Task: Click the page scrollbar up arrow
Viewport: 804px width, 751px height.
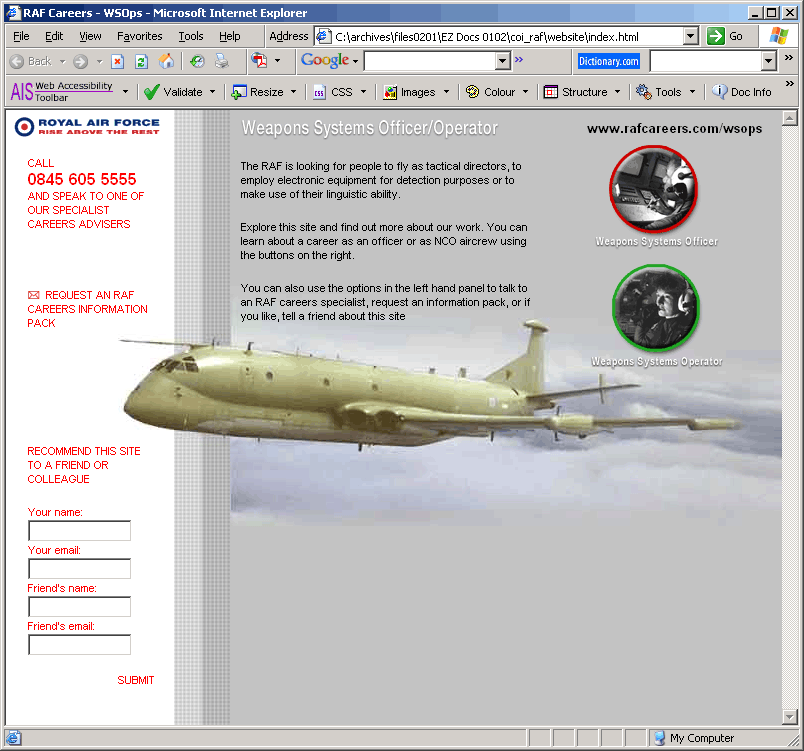Action: (x=790, y=118)
